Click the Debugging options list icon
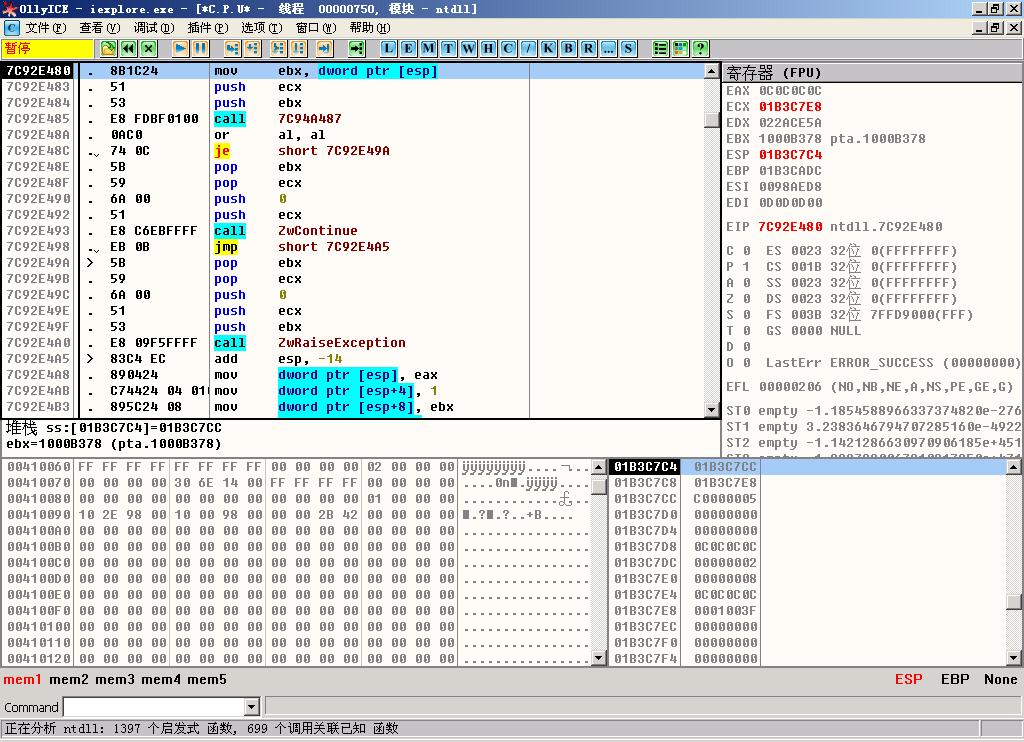 [x=660, y=48]
